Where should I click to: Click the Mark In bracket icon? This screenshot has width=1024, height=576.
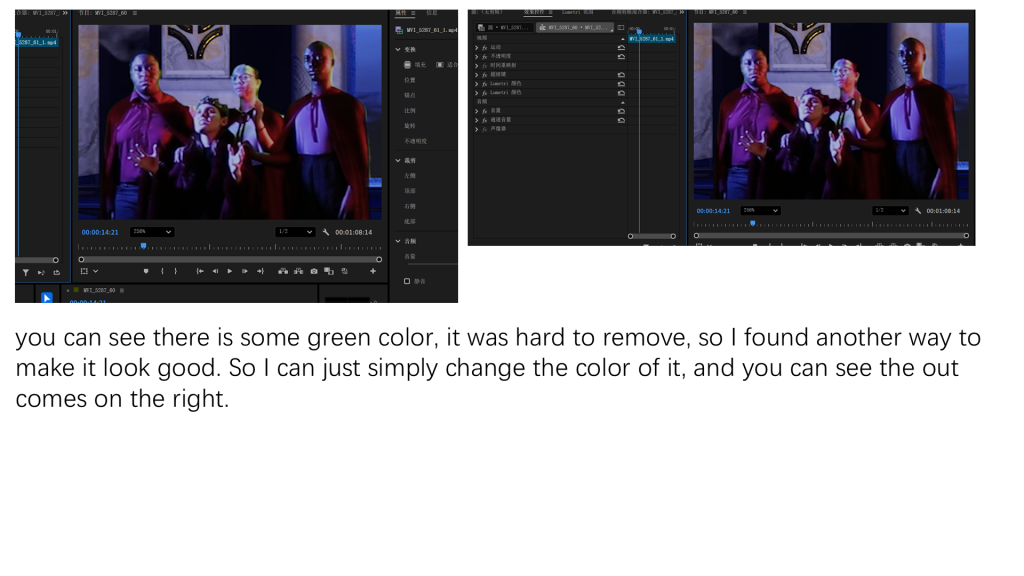(162, 271)
